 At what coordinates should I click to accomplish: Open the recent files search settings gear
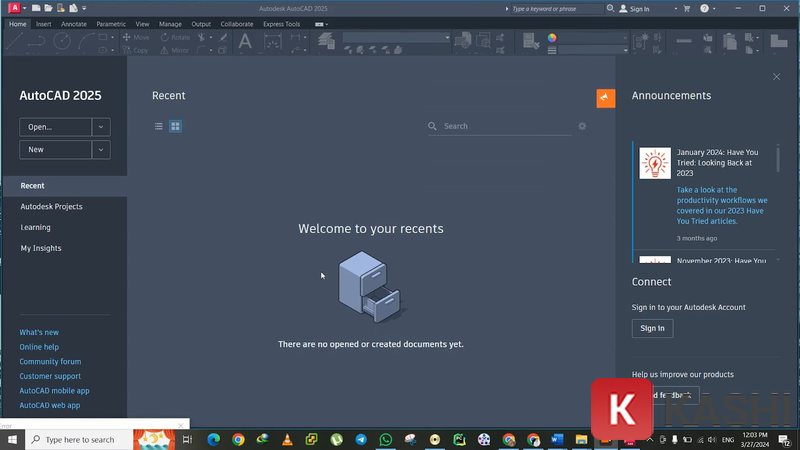pos(582,126)
